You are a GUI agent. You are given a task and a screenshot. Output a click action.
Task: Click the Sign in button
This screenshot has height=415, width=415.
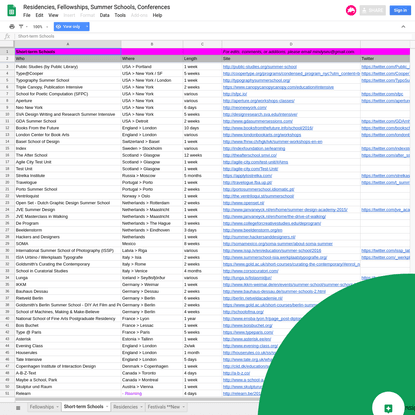coord(400,10)
